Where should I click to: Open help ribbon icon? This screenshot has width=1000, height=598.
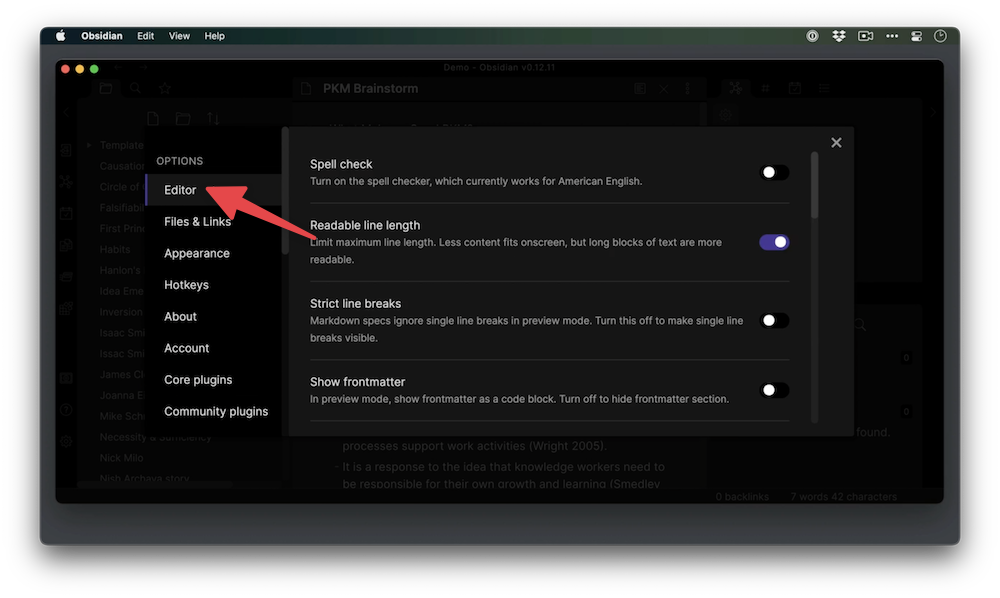click(x=66, y=410)
